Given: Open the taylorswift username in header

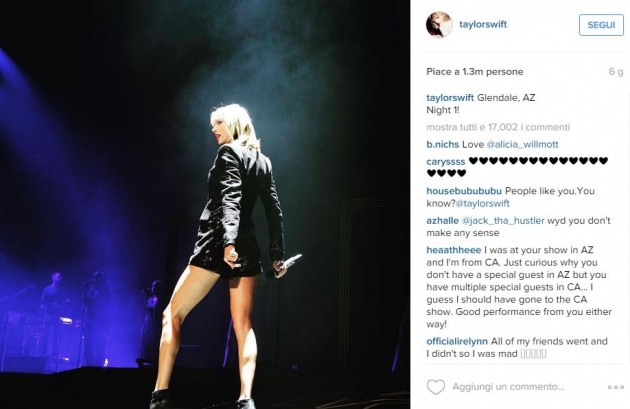Looking at the screenshot, I should coord(483,24).
